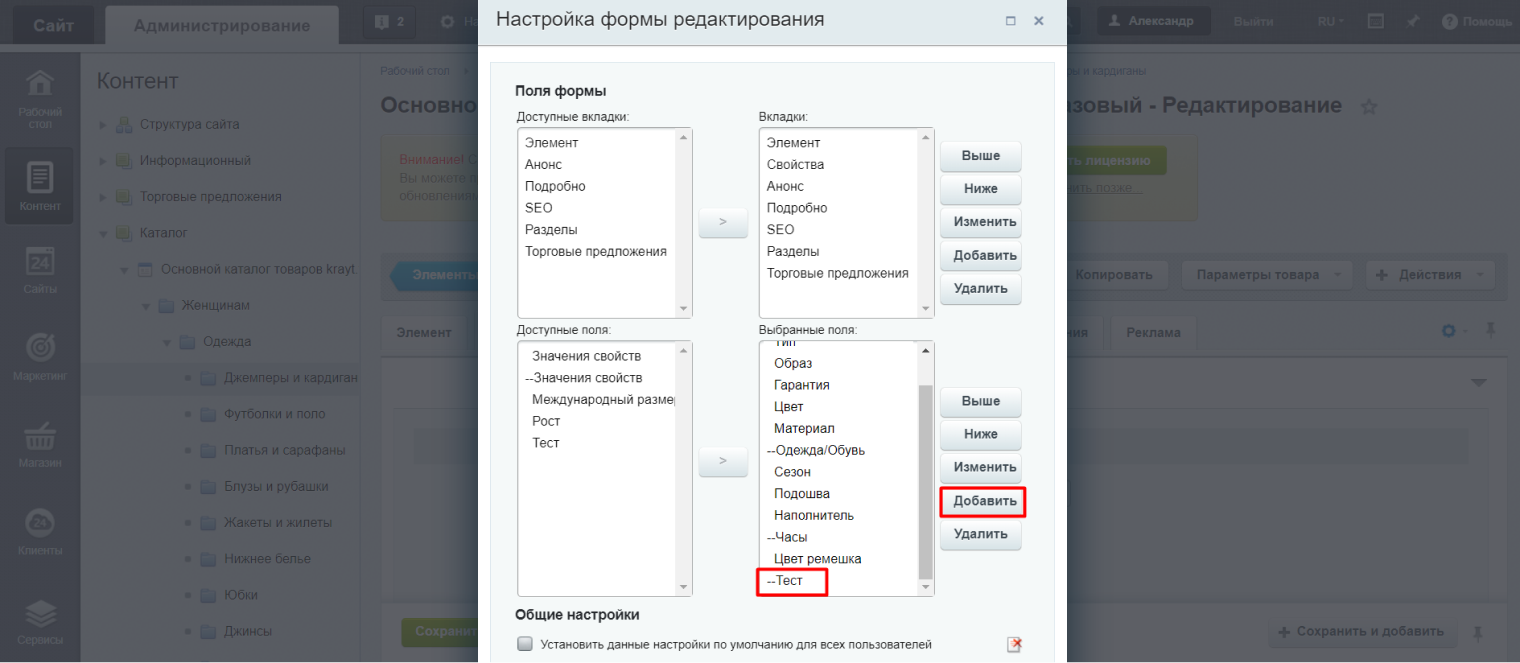1520x663 pixels.
Task: Click Выше button next to Выбранные поля
Action: click(981, 401)
